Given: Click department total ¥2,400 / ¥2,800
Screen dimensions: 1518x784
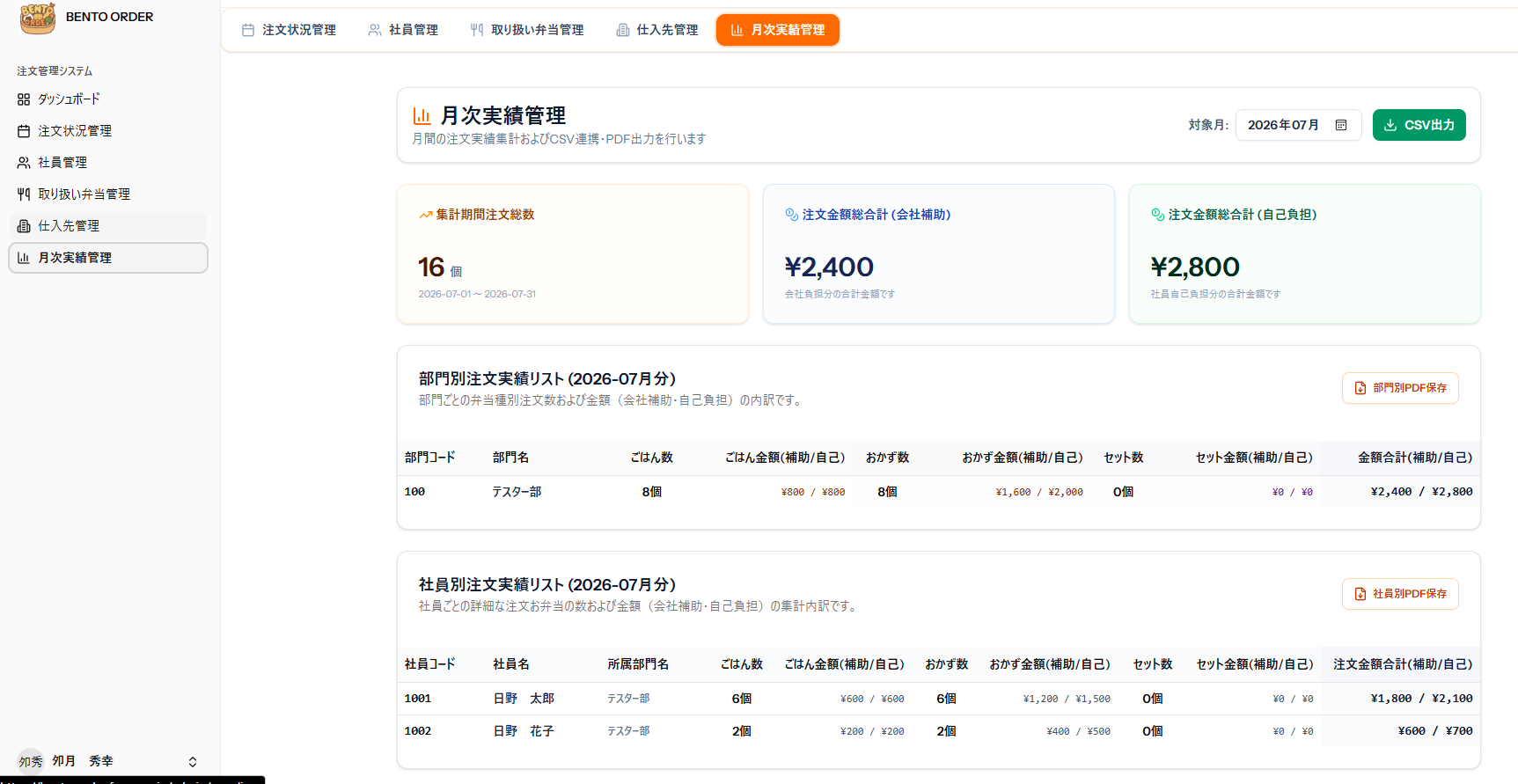Looking at the screenshot, I should click(1421, 492).
